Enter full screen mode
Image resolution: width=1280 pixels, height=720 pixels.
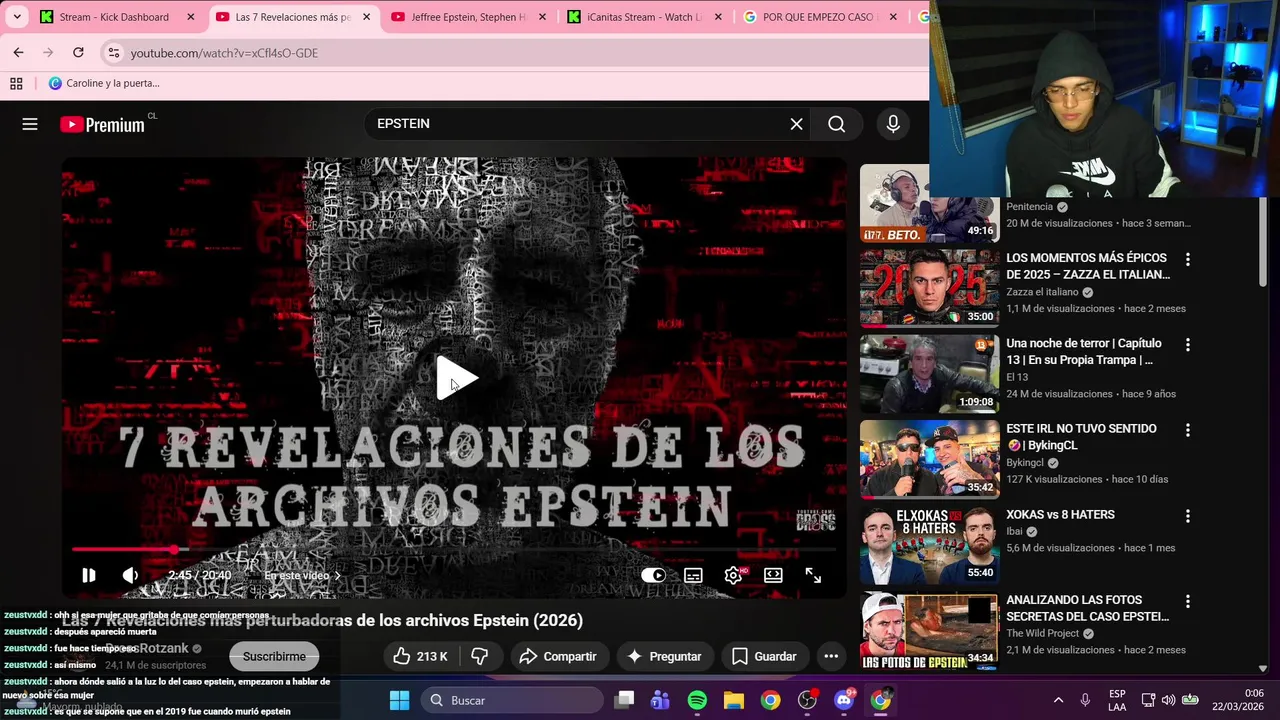click(813, 575)
